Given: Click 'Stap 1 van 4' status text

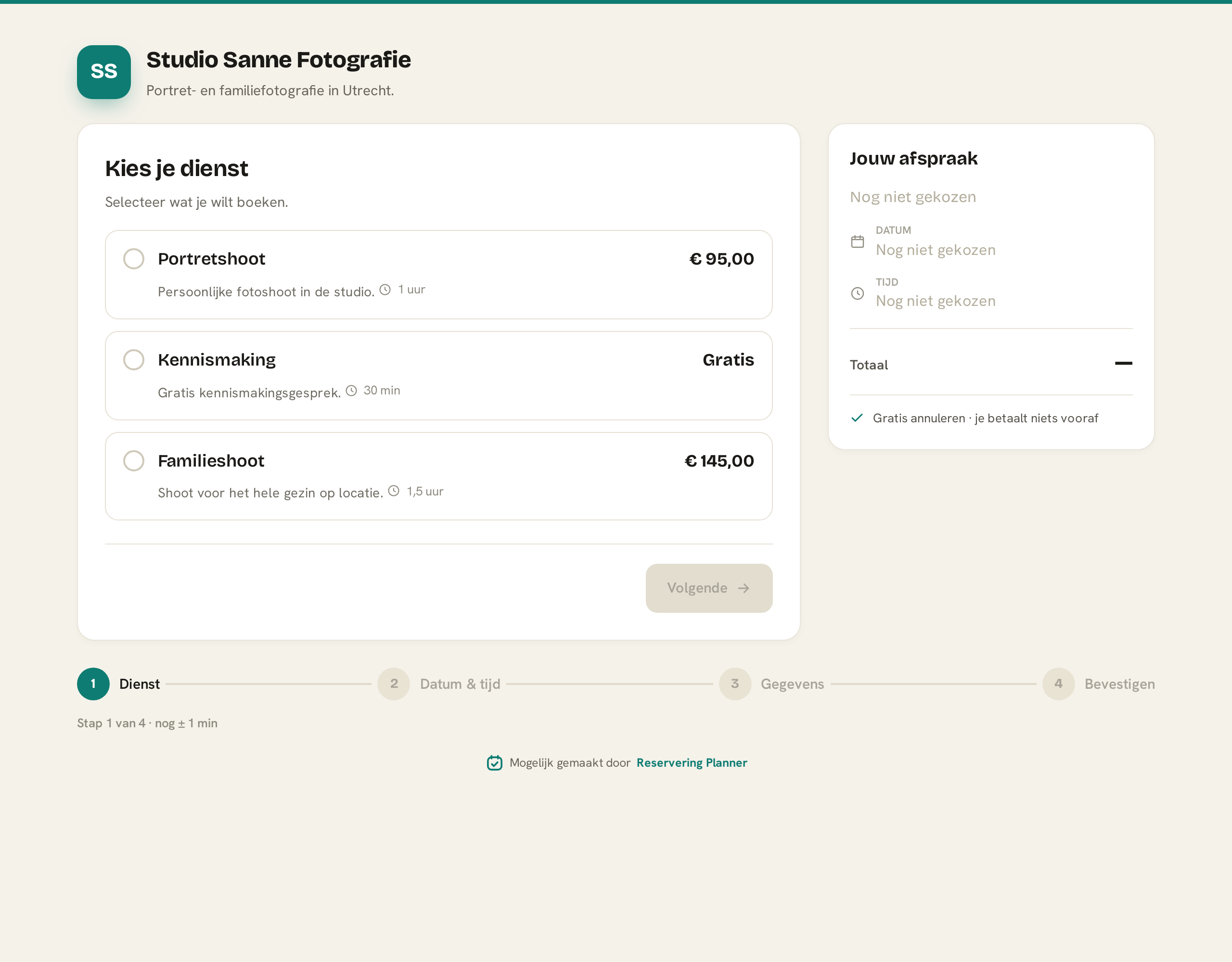Looking at the screenshot, I should (x=147, y=723).
